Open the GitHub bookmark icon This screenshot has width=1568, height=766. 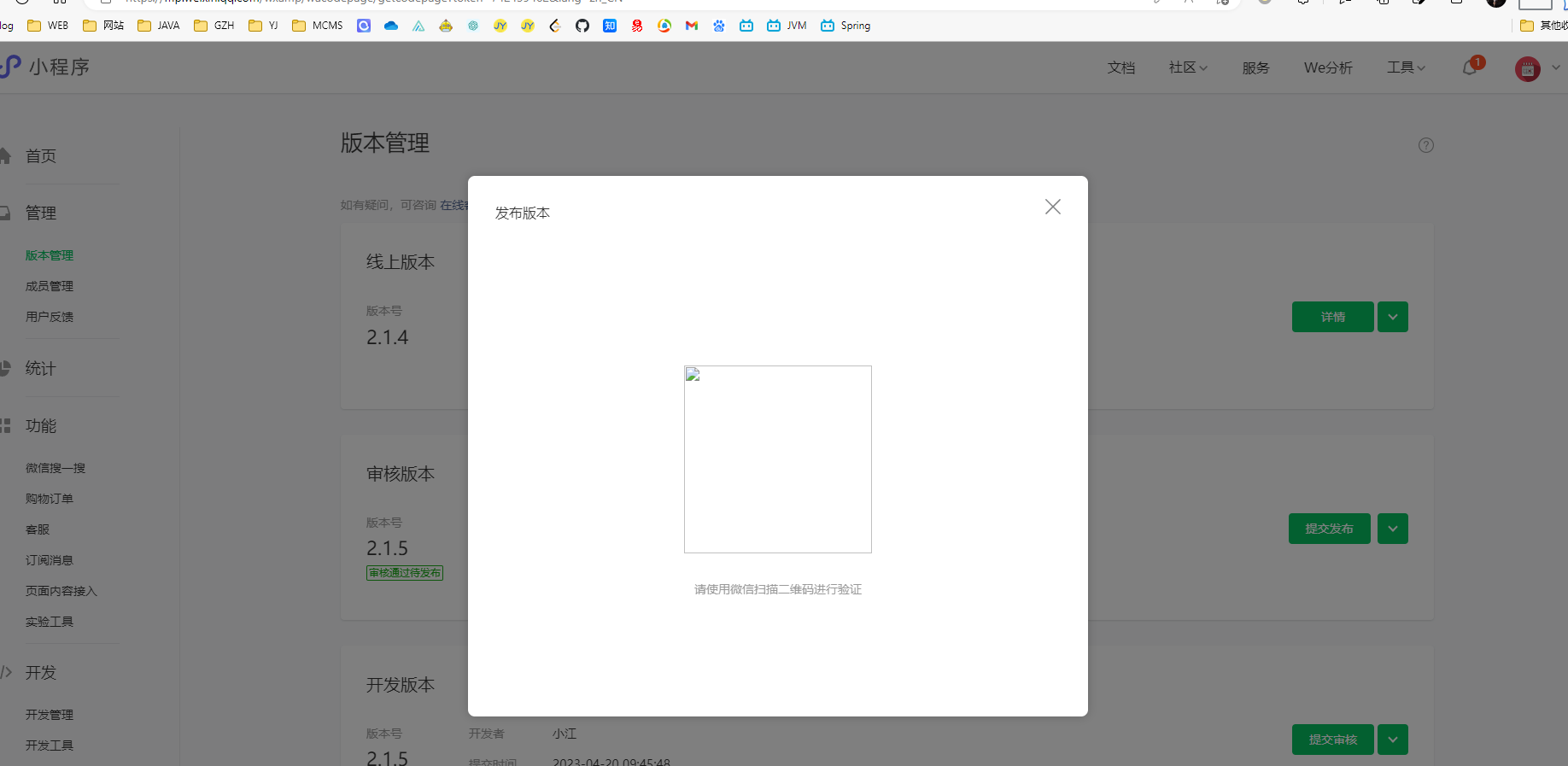[582, 26]
